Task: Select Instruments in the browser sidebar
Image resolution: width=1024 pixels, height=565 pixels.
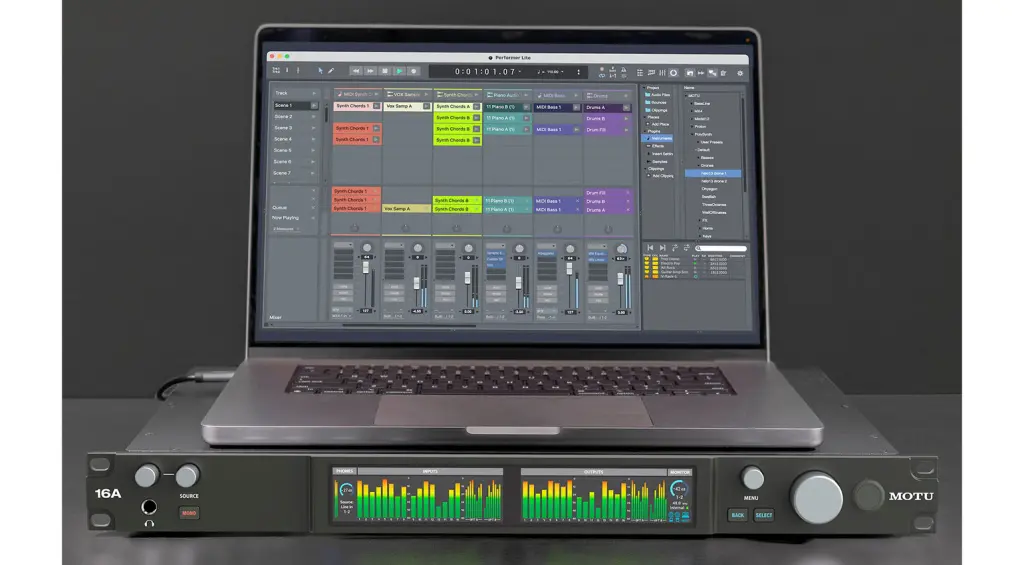Action: [661, 138]
